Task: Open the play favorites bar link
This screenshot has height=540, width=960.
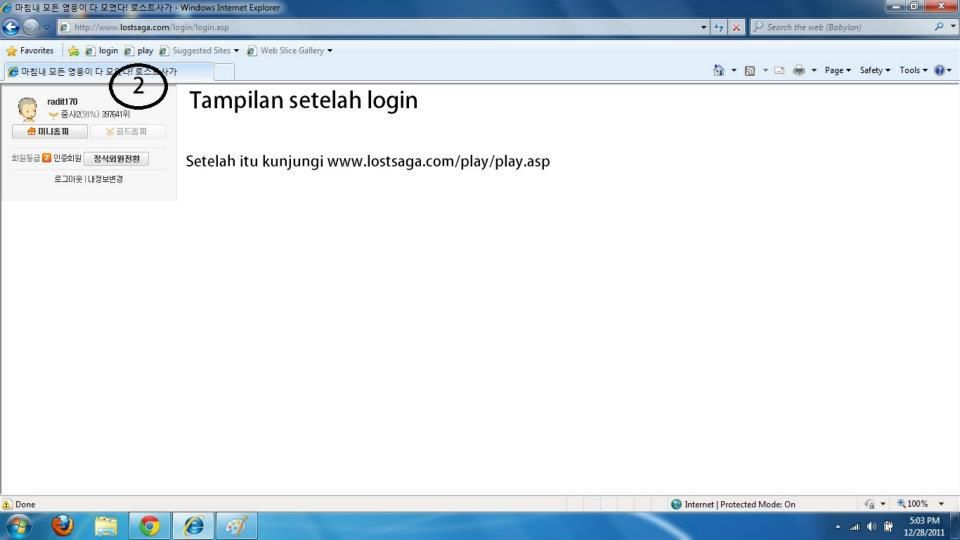Action: pyautogui.click(x=139, y=51)
